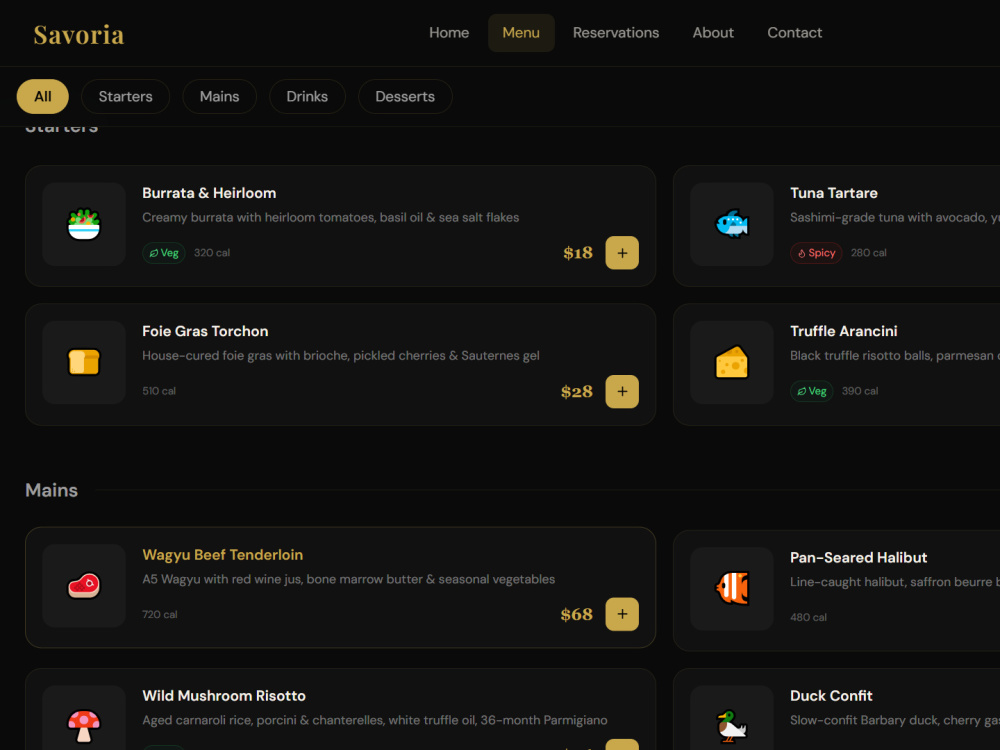Click the 480 cal label
This screenshot has width=1000, height=750.
pos(808,617)
